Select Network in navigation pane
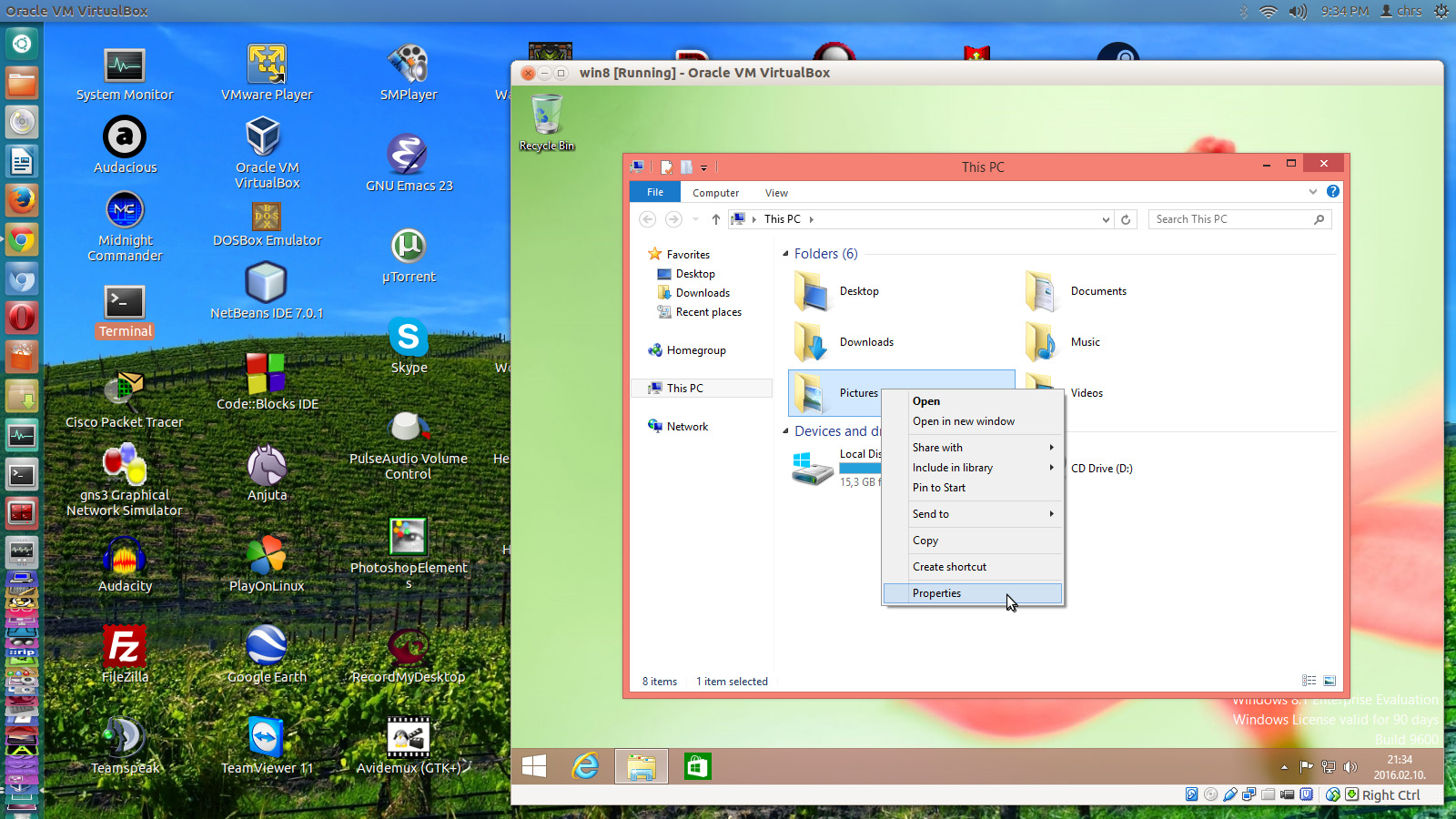 [678, 427]
